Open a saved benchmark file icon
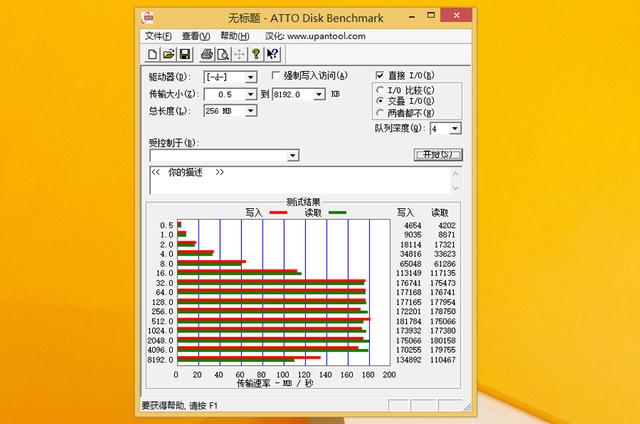The height and width of the screenshot is (424, 640). pyautogui.click(x=168, y=54)
